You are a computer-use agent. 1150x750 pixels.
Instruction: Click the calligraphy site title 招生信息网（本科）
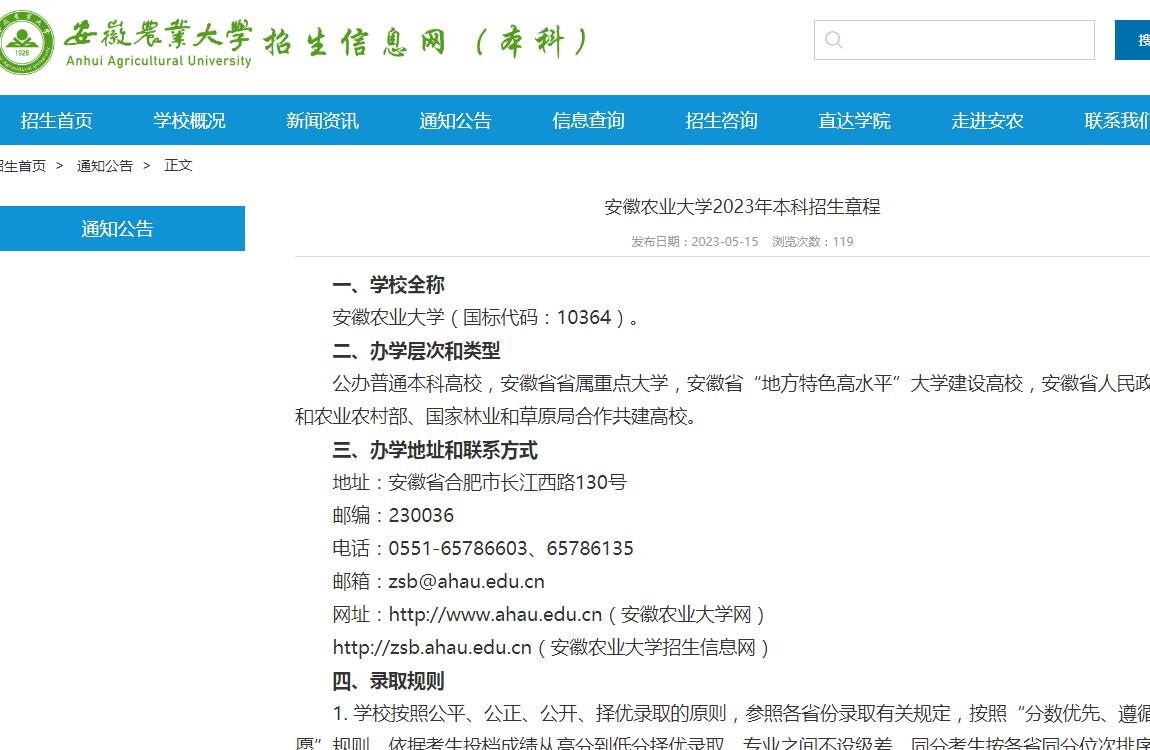(x=427, y=42)
